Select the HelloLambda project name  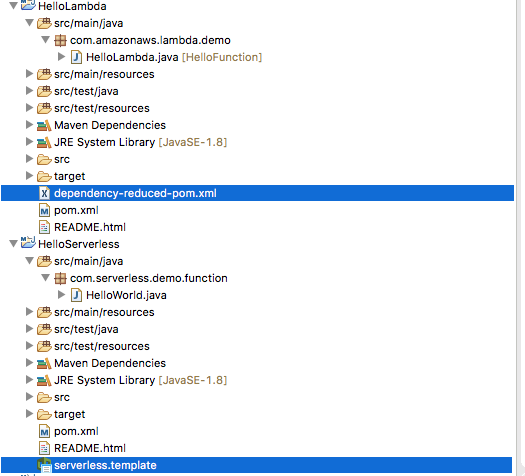pyautogui.click(x=72, y=6)
